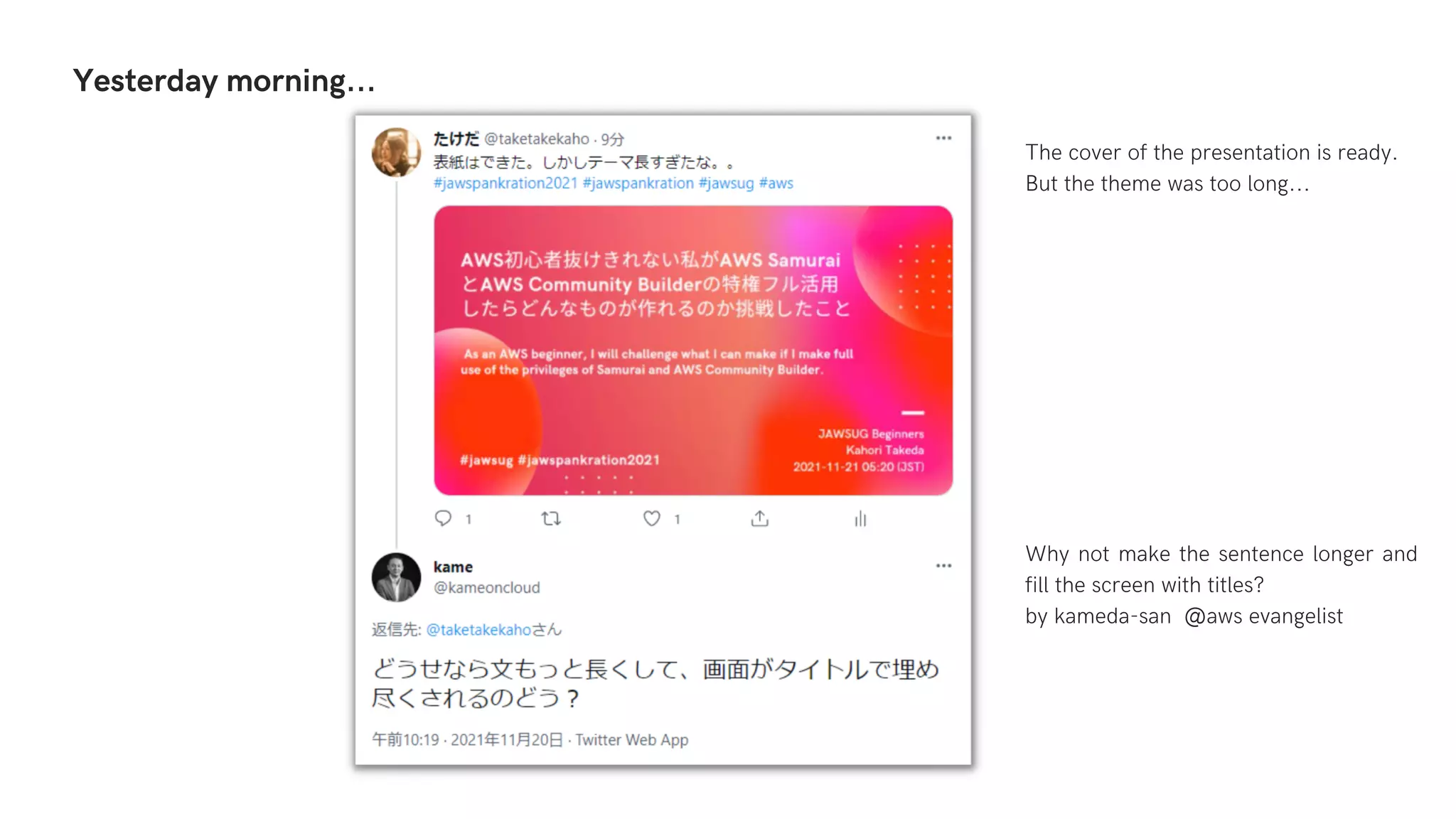Image resolution: width=1456 pixels, height=819 pixels.
Task: View tweet analytics bar chart icon
Action: click(860, 518)
